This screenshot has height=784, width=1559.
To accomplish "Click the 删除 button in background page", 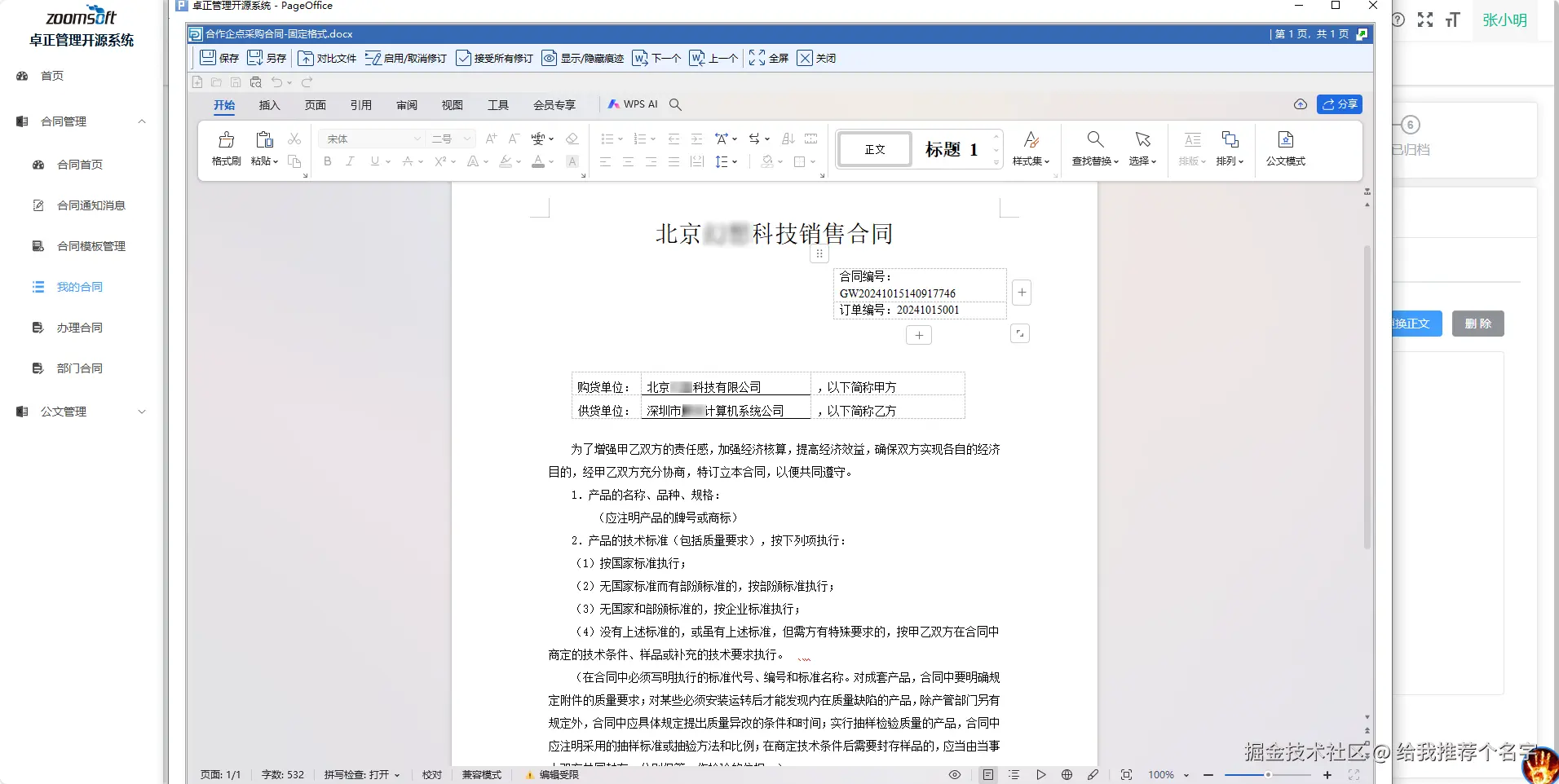I will coord(1477,324).
